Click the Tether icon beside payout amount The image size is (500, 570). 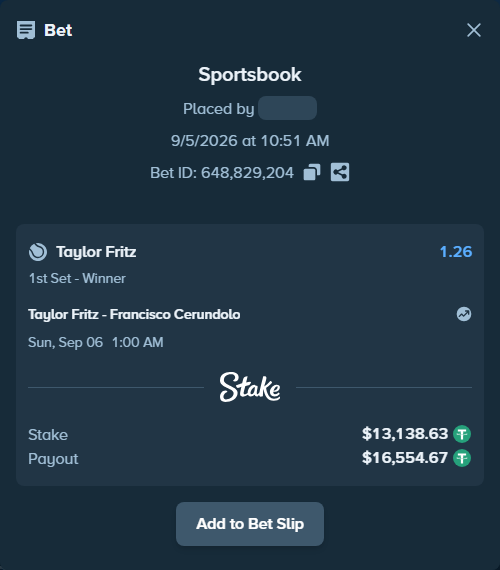[462, 458]
